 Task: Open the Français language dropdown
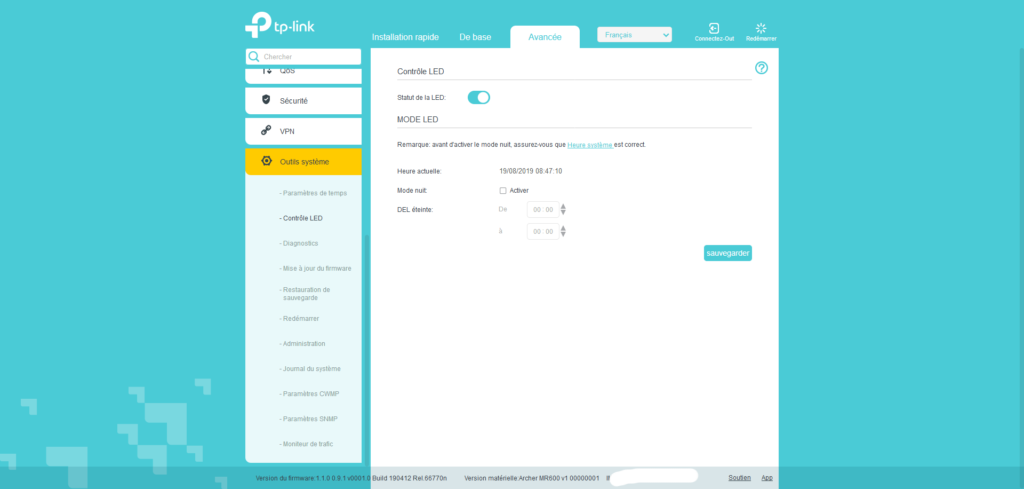coord(634,35)
